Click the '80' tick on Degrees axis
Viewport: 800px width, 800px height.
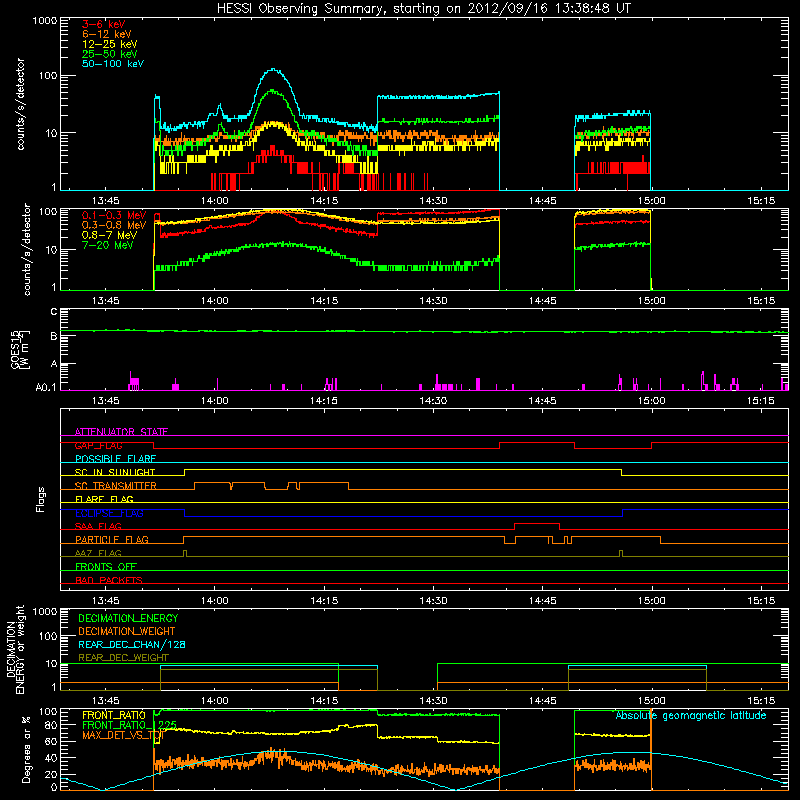pyautogui.click(x=51, y=725)
